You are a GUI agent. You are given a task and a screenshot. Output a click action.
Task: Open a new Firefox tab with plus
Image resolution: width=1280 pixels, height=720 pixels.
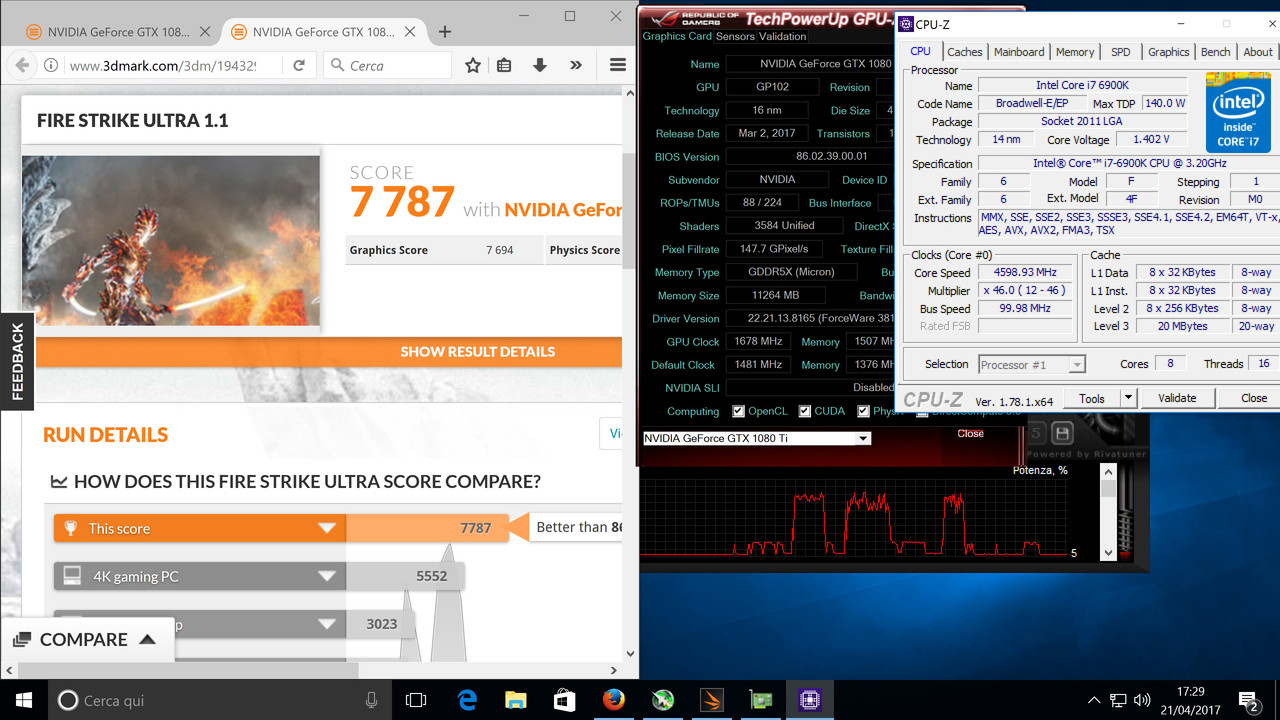click(x=445, y=32)
